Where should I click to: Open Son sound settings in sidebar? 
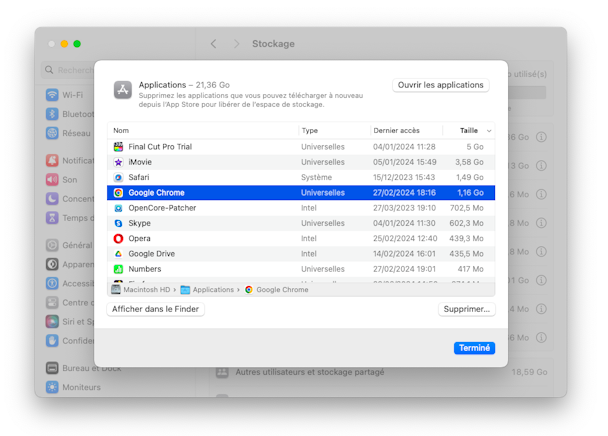pos(61,180)
